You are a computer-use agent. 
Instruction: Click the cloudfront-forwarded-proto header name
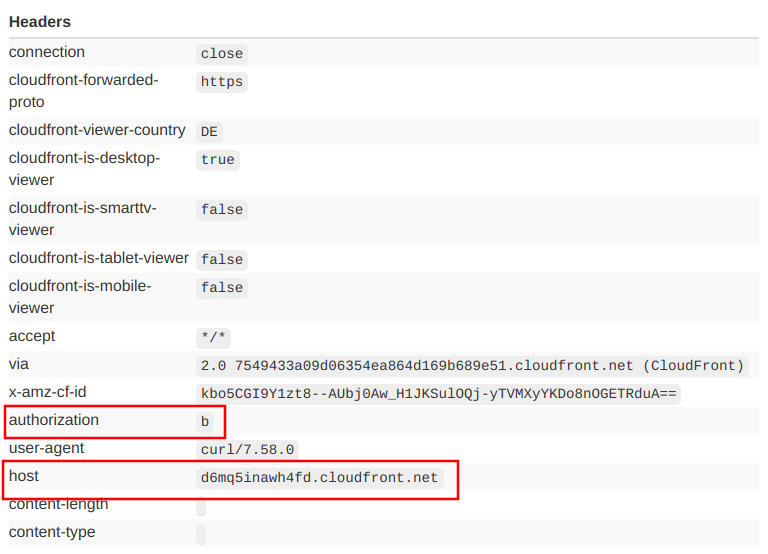coord(83,90)
